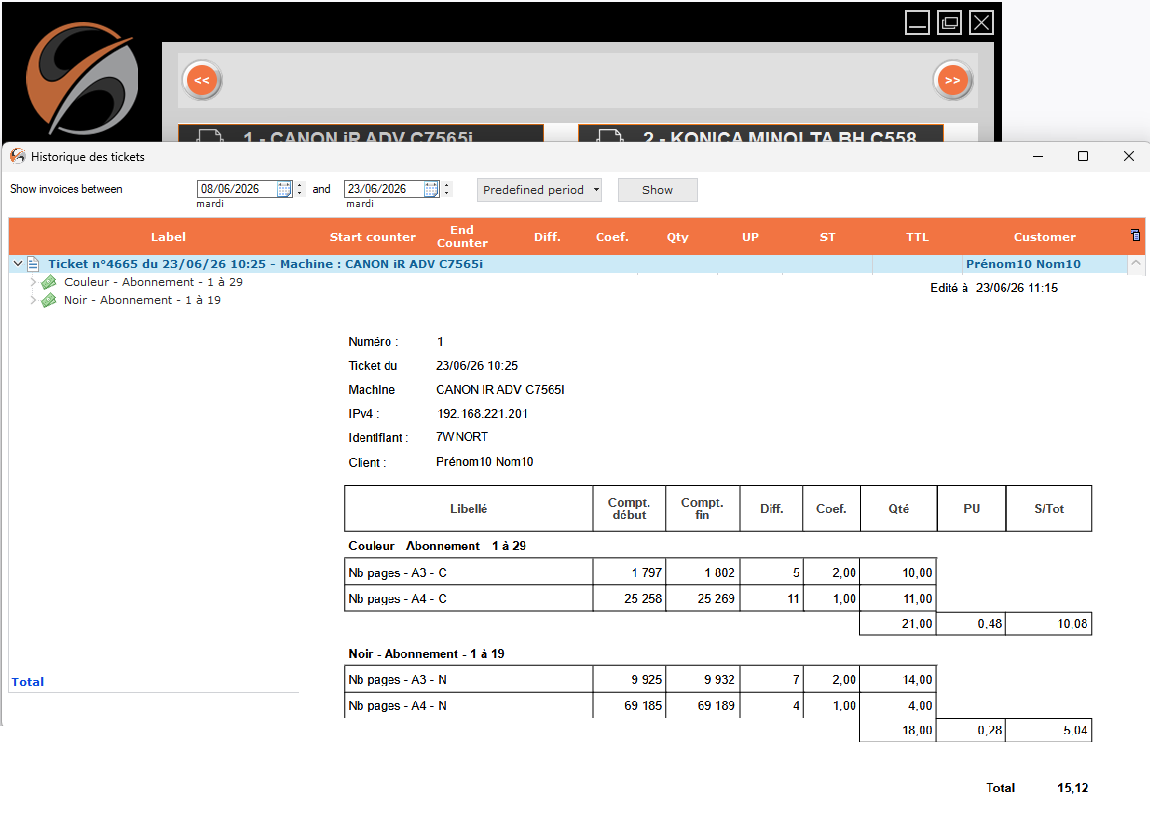
Task: Click the blue Total label
Action: pos(28,682)
